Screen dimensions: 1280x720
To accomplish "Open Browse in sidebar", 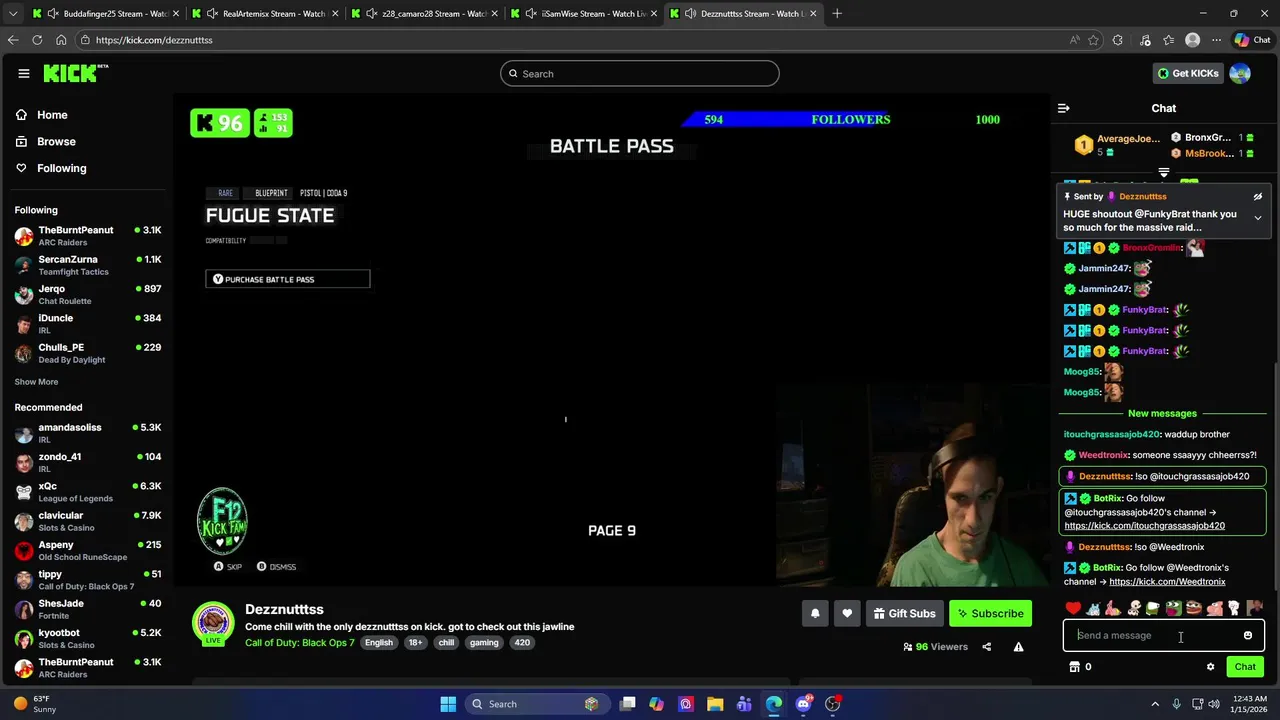I will coord(46,141).
